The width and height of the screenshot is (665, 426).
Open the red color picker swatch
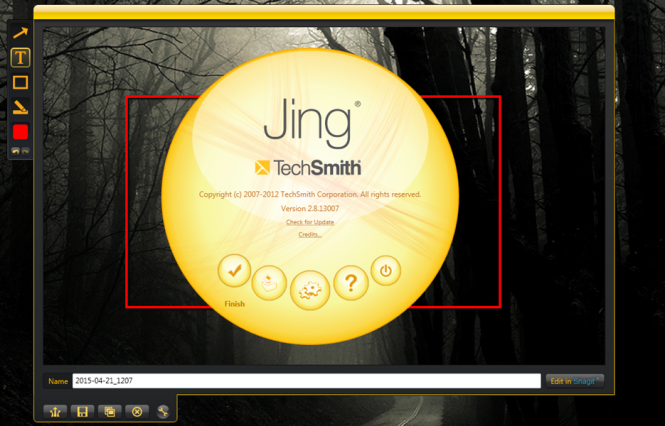[x=20, y=132]
